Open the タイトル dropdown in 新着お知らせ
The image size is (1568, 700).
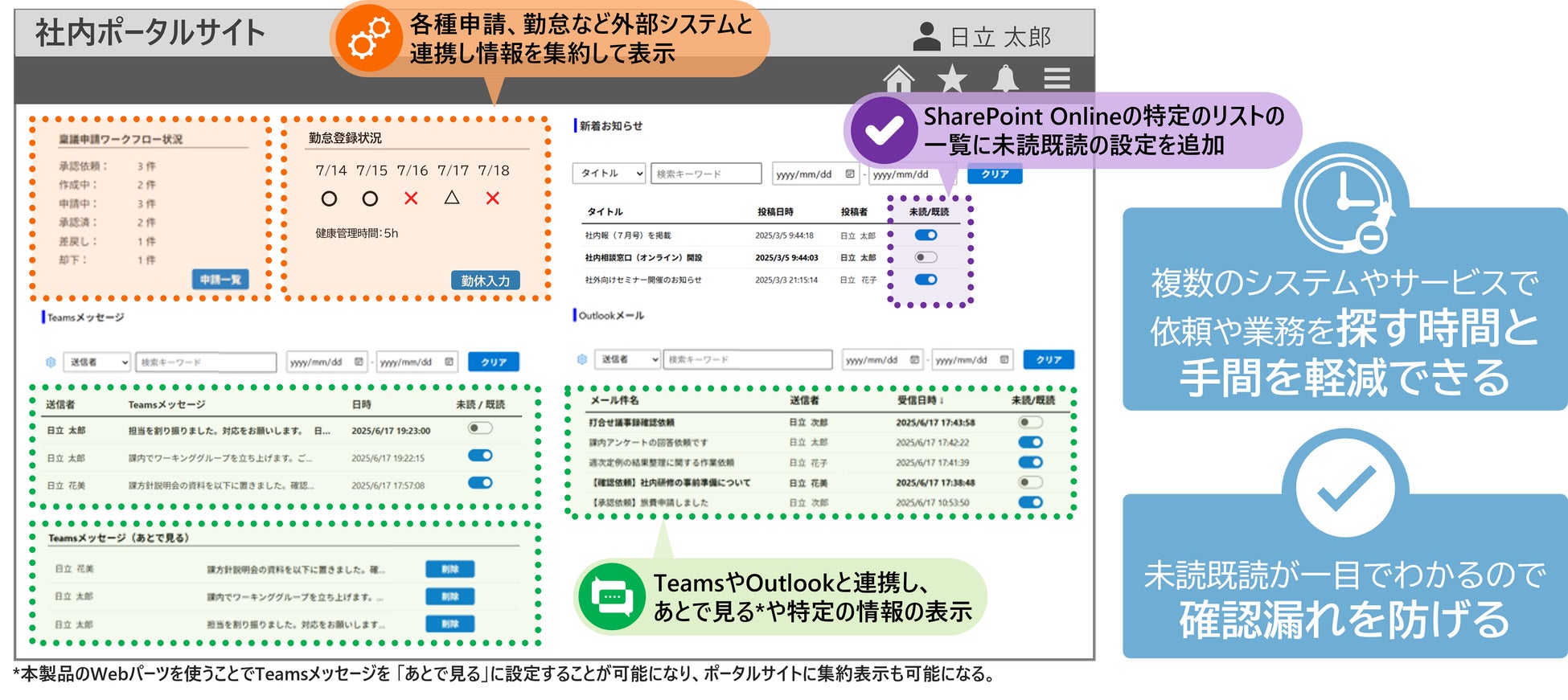tap(609, 174)
